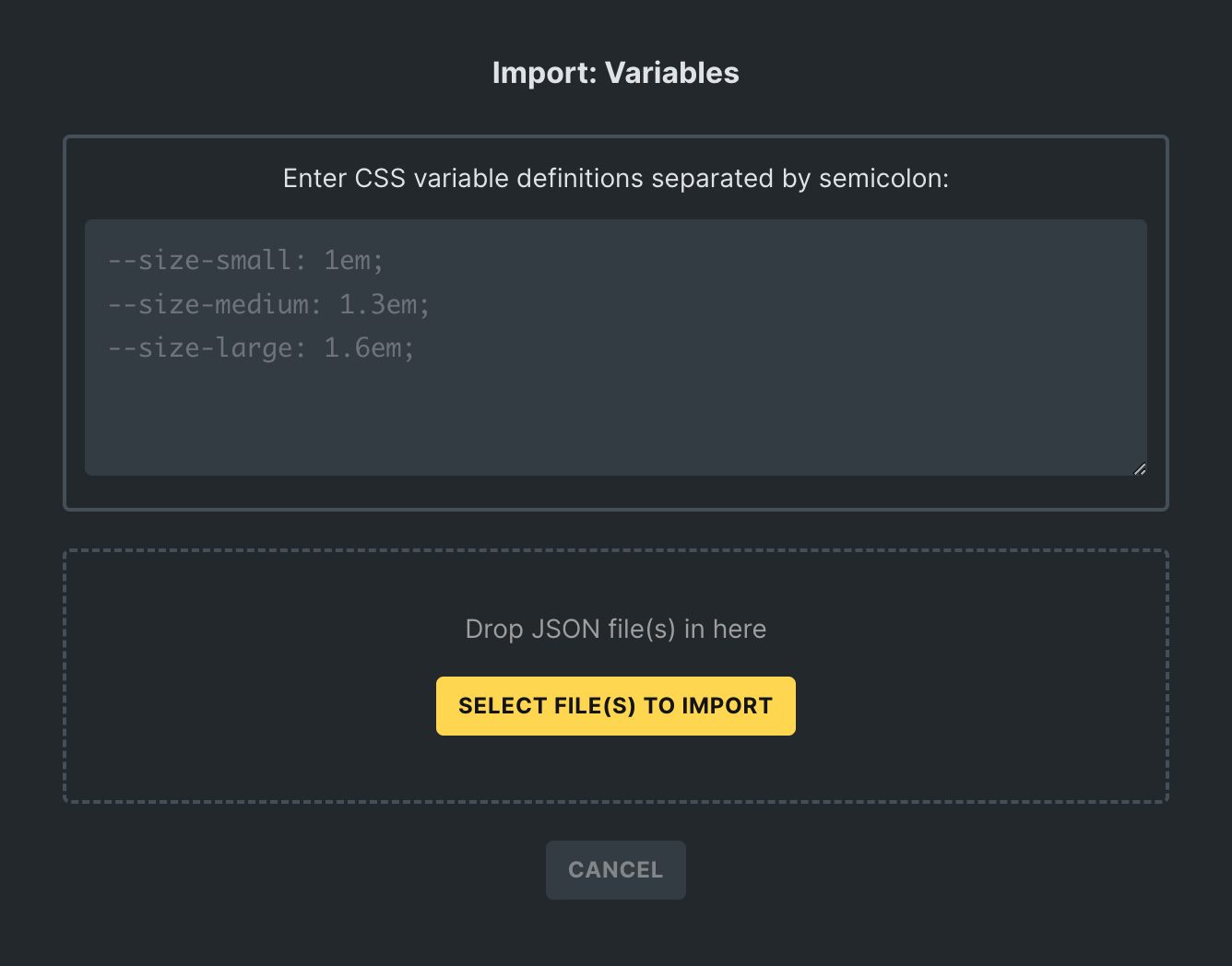Click the "--size-medium: 1.3em;" placeholder line
1232x966 pixels.
268,304
